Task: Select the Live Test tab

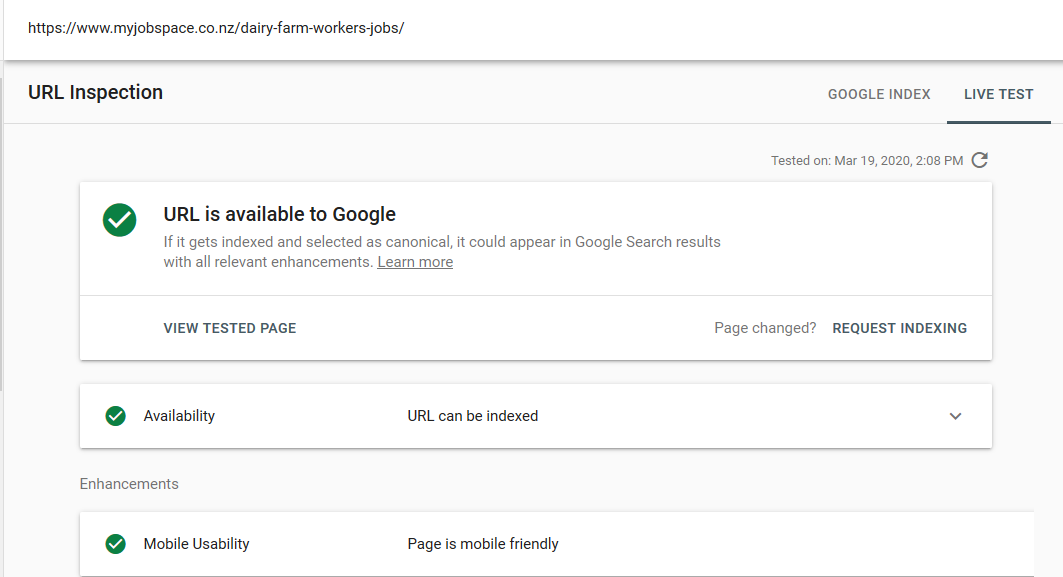Action: click(998, 94)
